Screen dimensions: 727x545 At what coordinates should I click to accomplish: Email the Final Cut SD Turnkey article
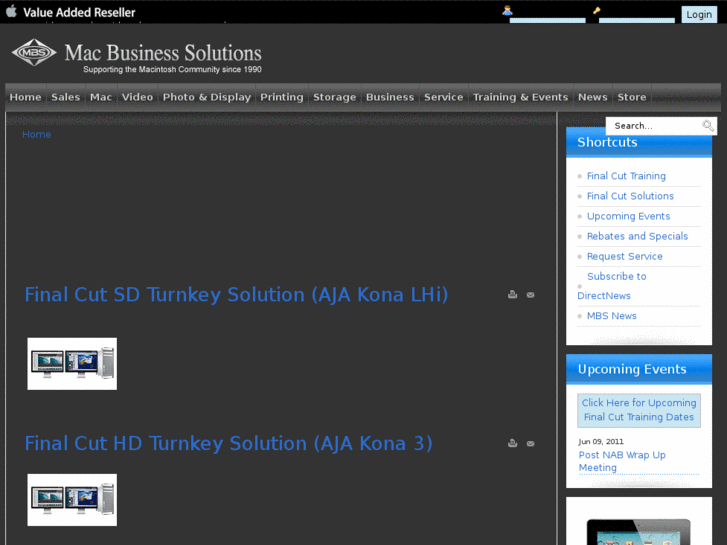[530, 295]
